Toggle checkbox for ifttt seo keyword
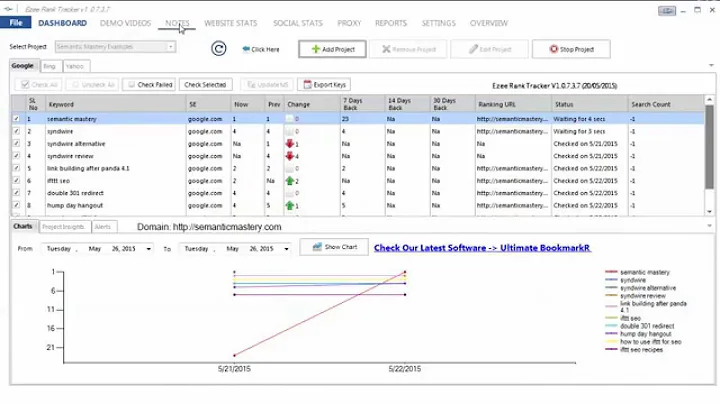 click(17, 181)
